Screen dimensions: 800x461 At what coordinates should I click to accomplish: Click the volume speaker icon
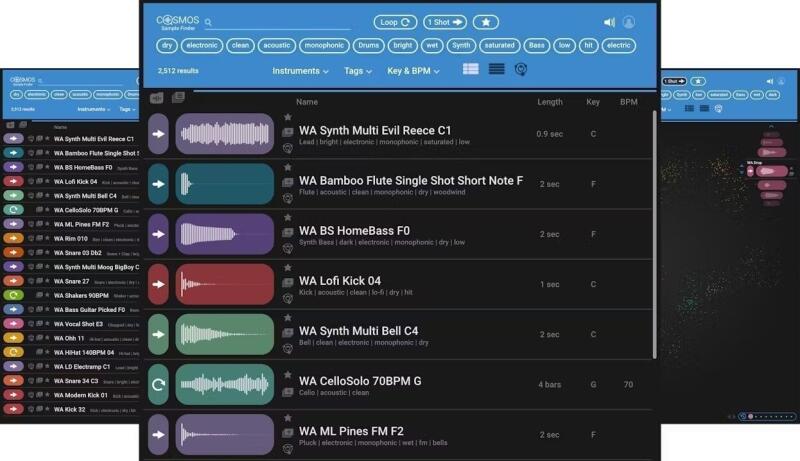609,22
